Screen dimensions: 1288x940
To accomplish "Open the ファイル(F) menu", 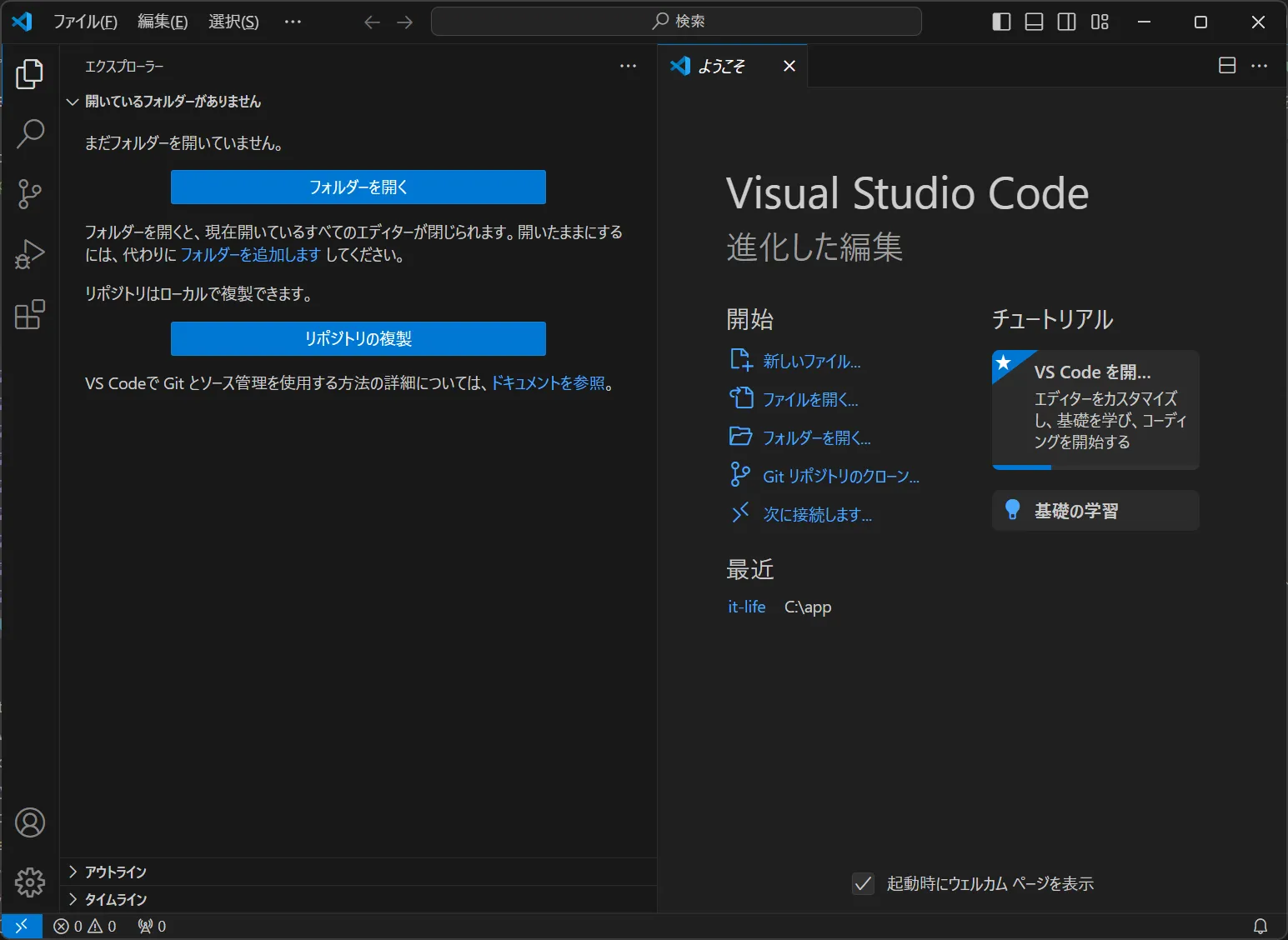I will click(x=85, y=22).
